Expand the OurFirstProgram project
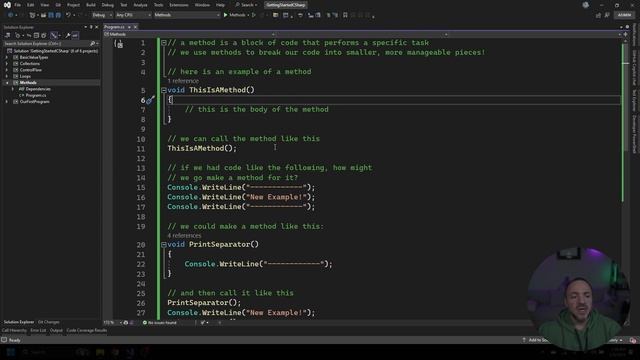This screenshot has width=640, height=360. tap(7, 102)
